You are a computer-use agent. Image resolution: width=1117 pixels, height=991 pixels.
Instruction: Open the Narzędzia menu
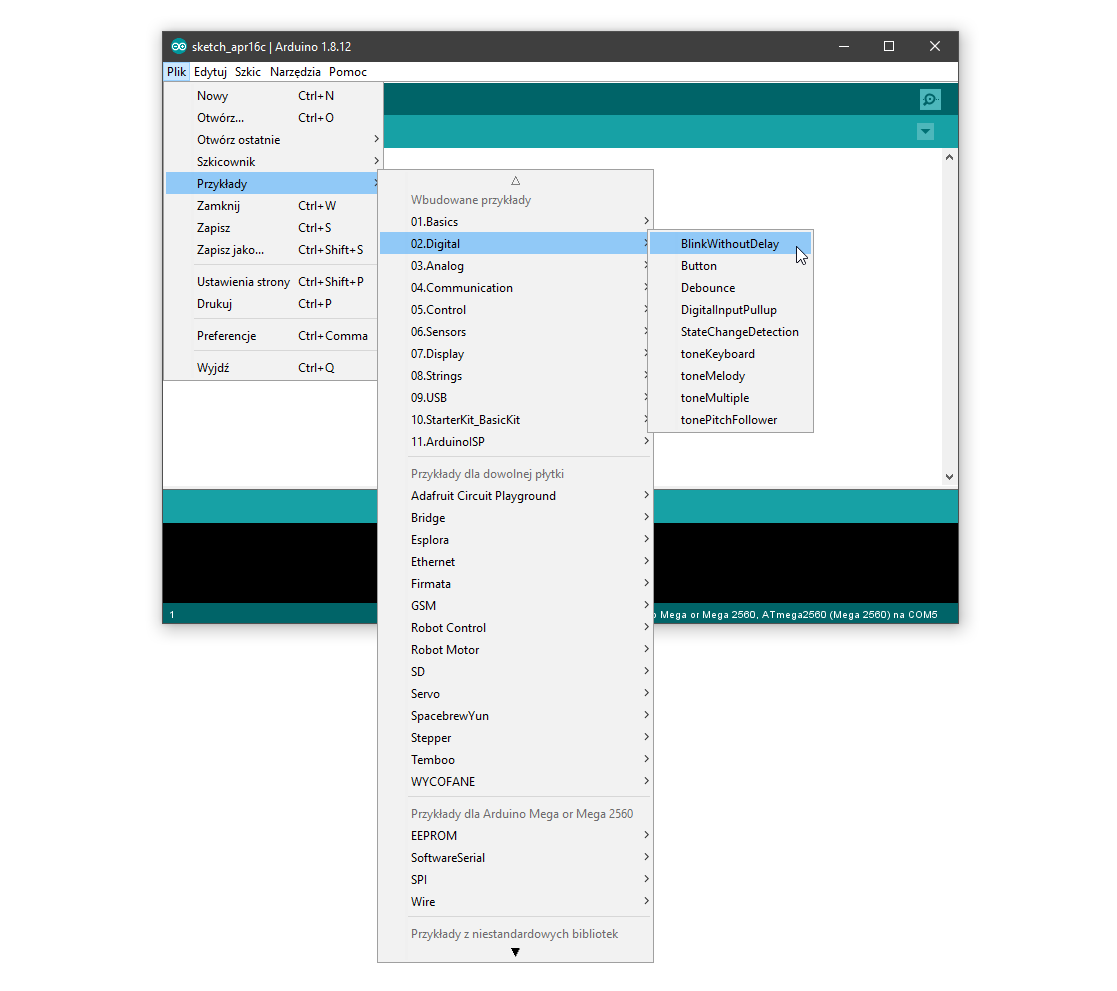(295, 72)
